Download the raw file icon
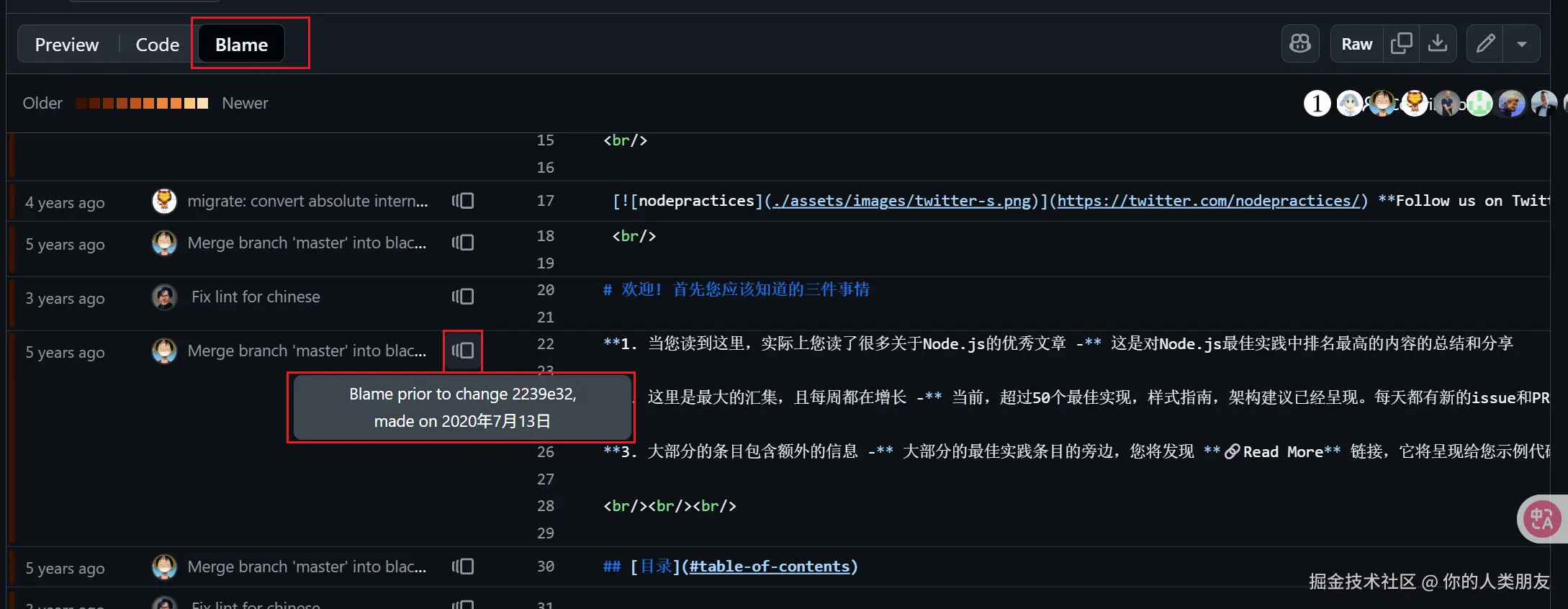This screenshot has height=609, width=1568. point(1438,44)
